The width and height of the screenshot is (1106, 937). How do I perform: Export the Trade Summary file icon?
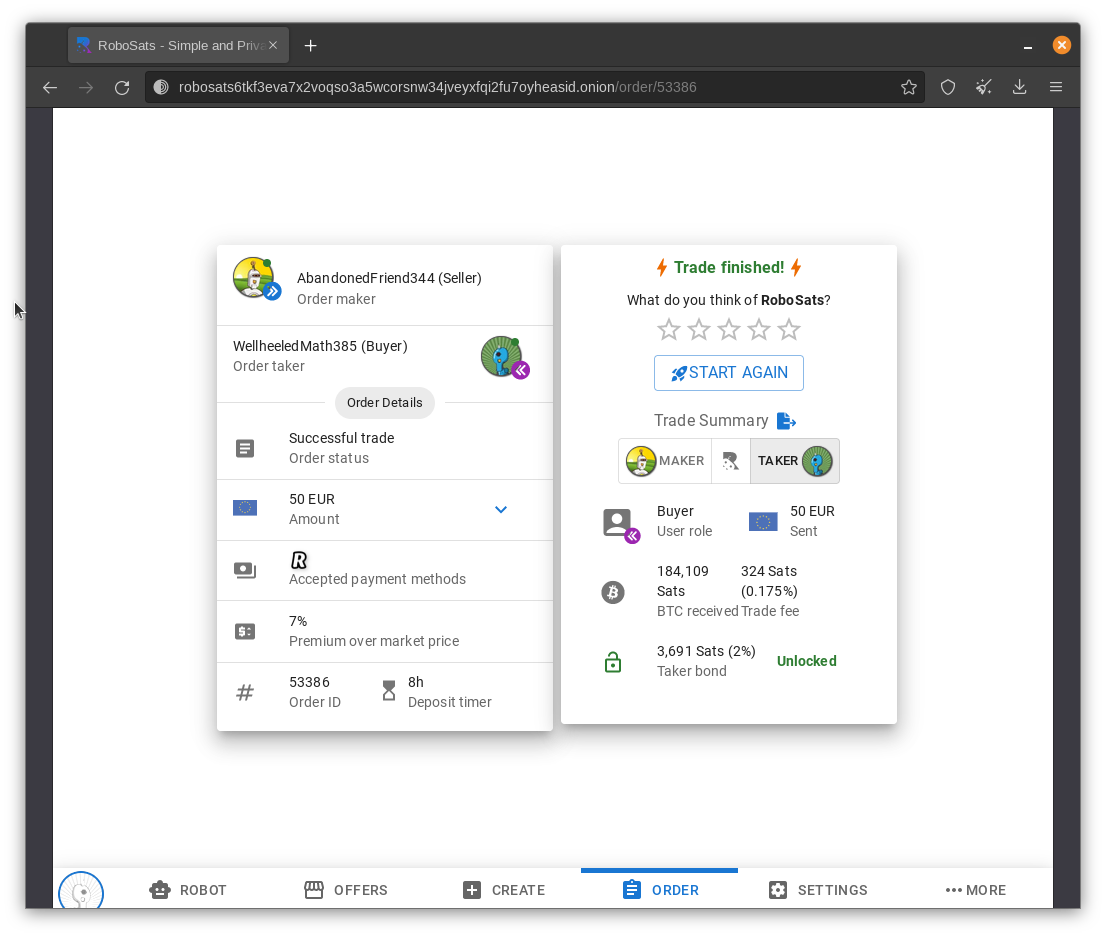786,421
